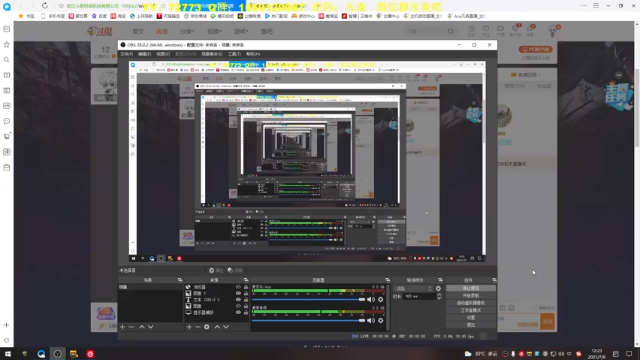Open source properties gear in Sources panel

tap(207, 327)
